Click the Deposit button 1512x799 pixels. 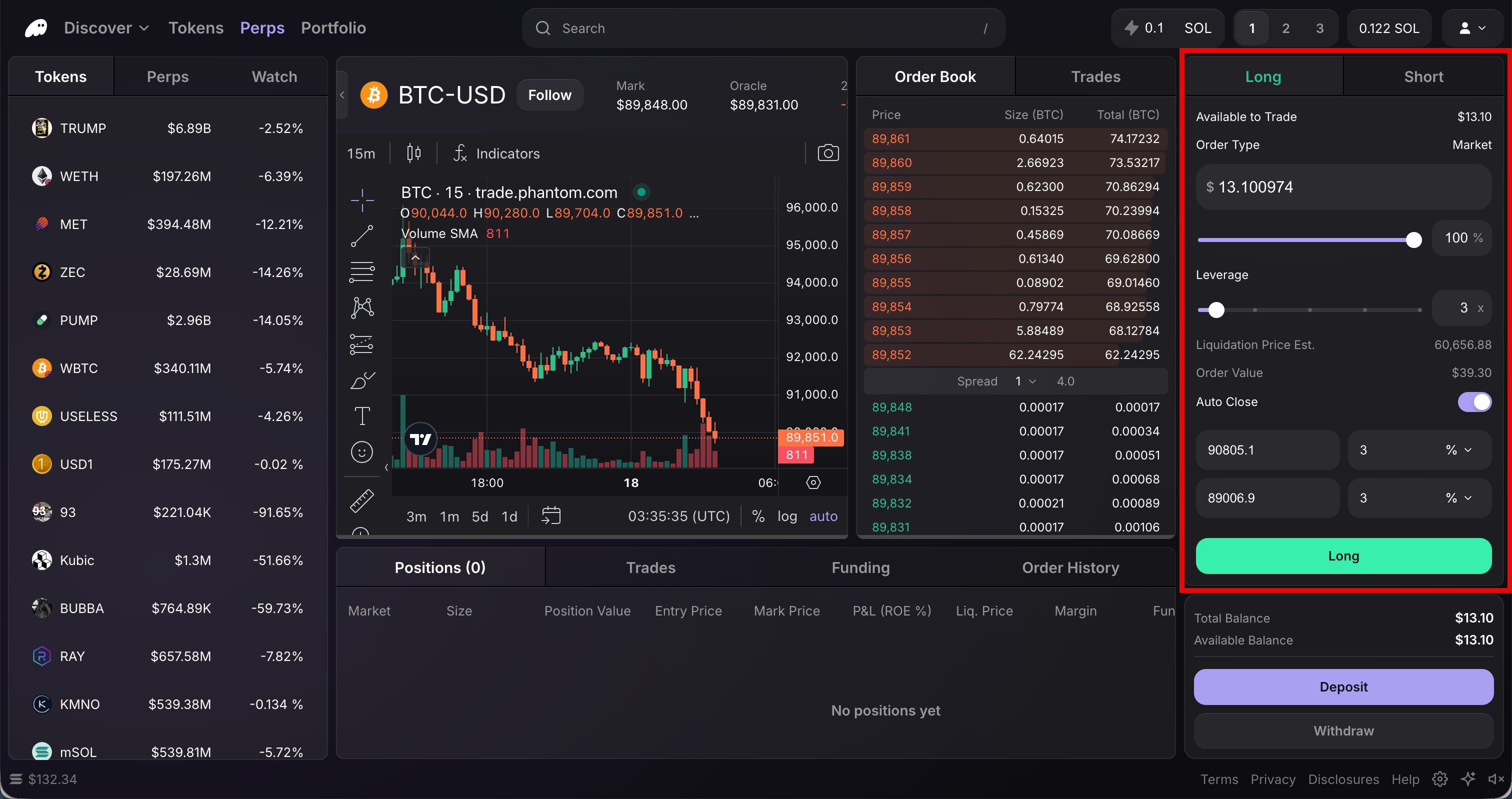coord(1343,687)
